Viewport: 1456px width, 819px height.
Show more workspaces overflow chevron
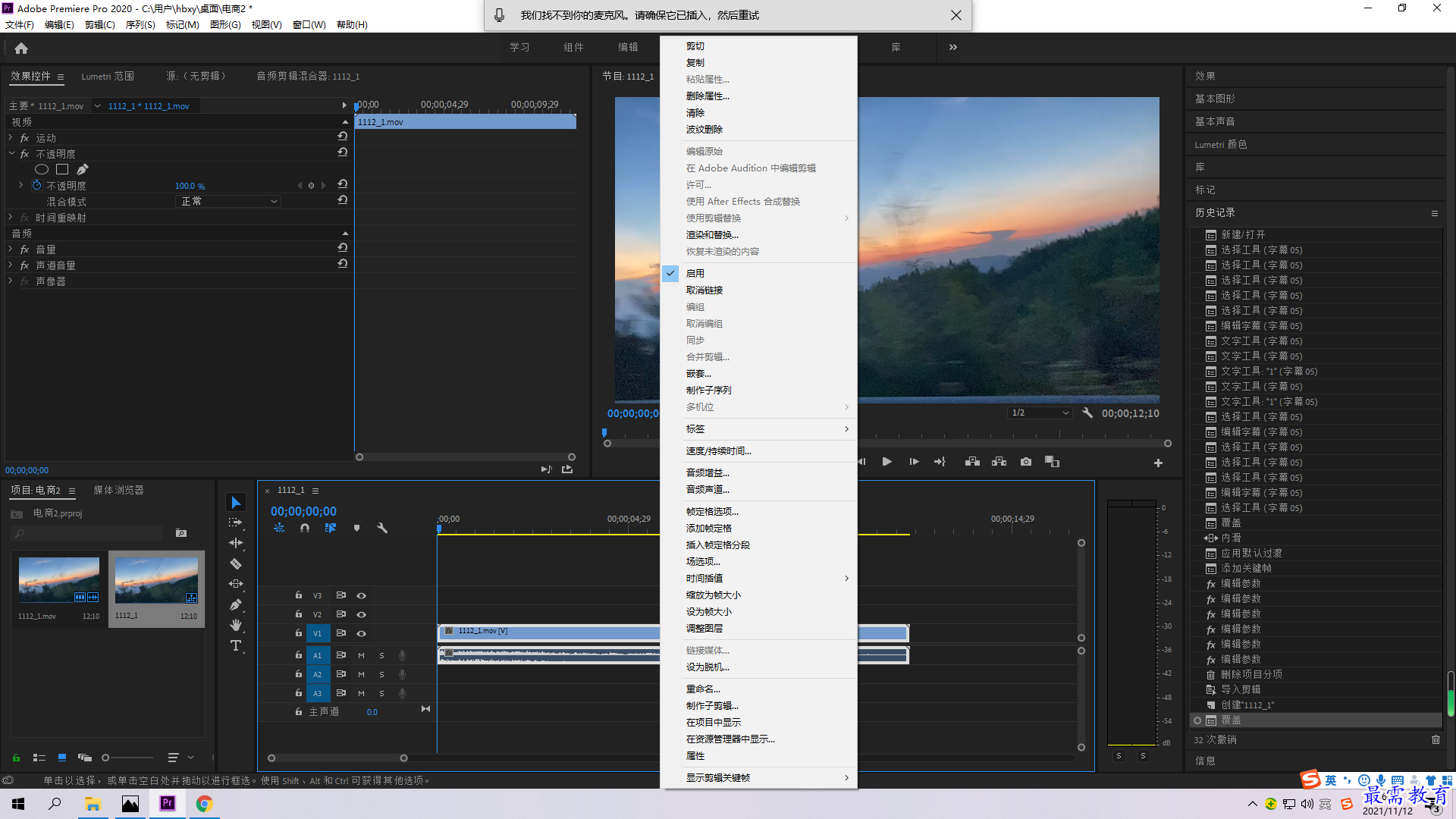point(953,47)
